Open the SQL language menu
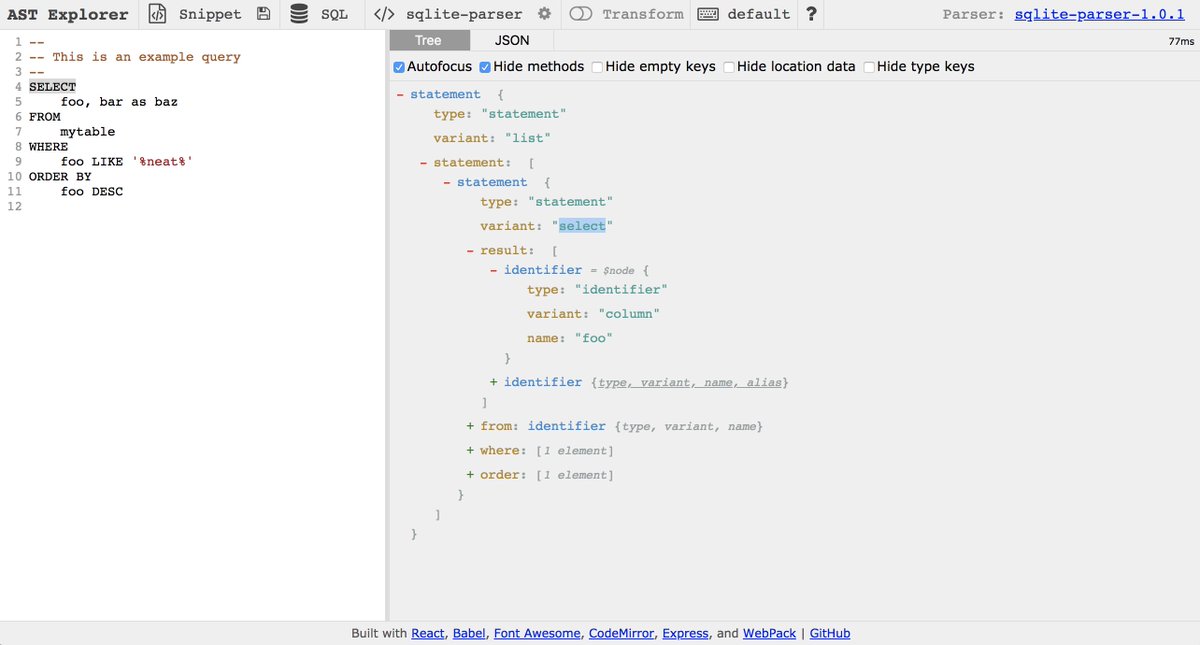Viewport: 1200px width, 645px height. (334, 14)
